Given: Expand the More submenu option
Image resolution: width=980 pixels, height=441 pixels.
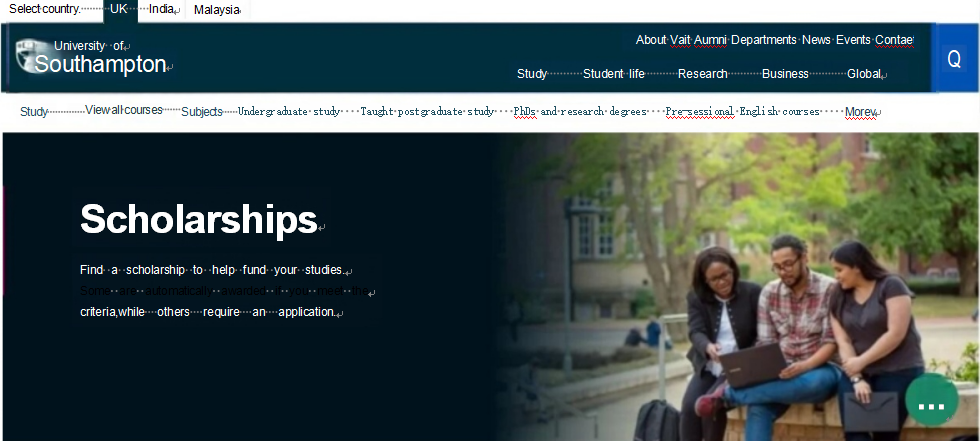Looking at the screenshot, I should (860, 112).
